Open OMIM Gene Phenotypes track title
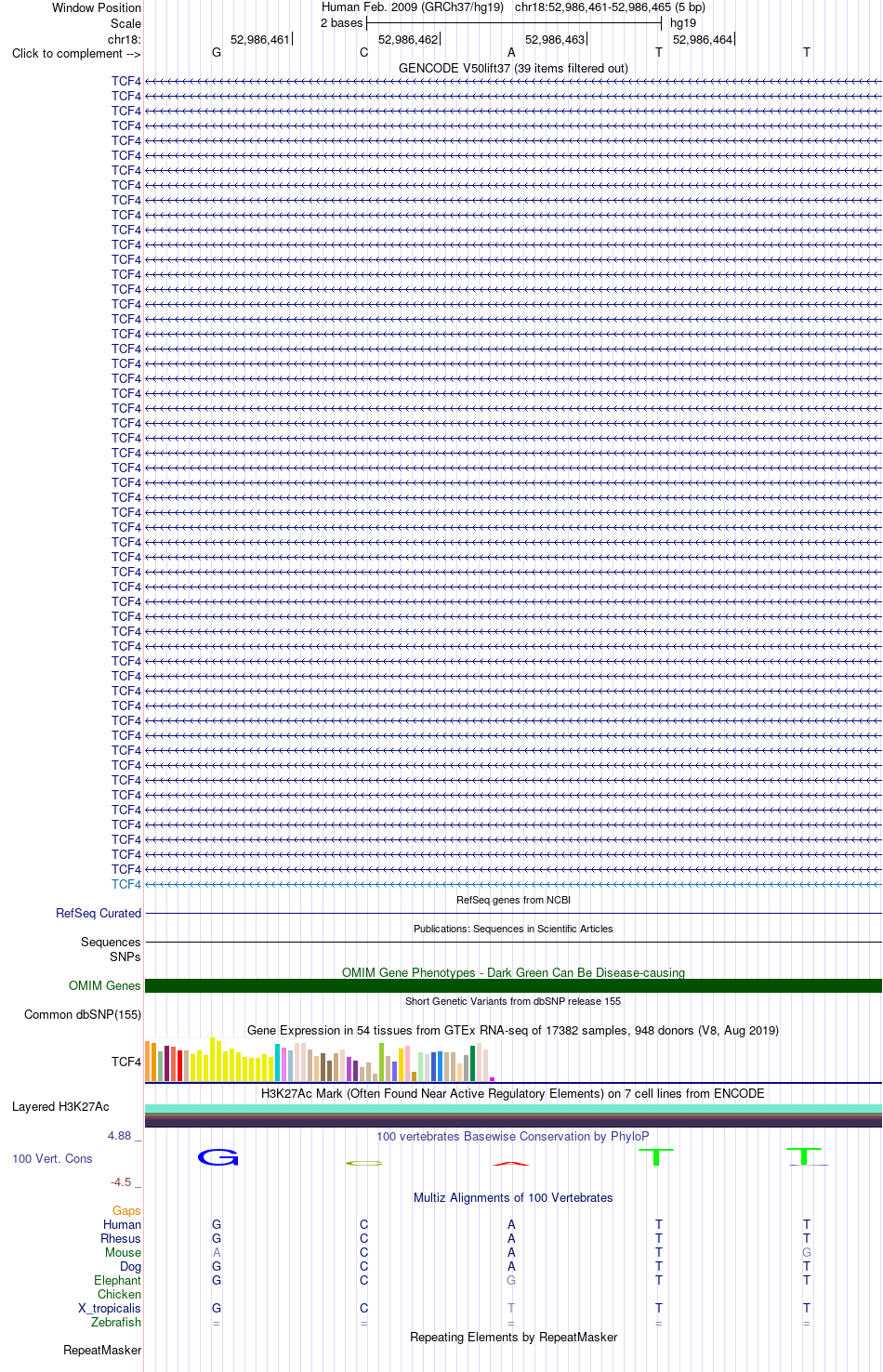 point(513,972)
